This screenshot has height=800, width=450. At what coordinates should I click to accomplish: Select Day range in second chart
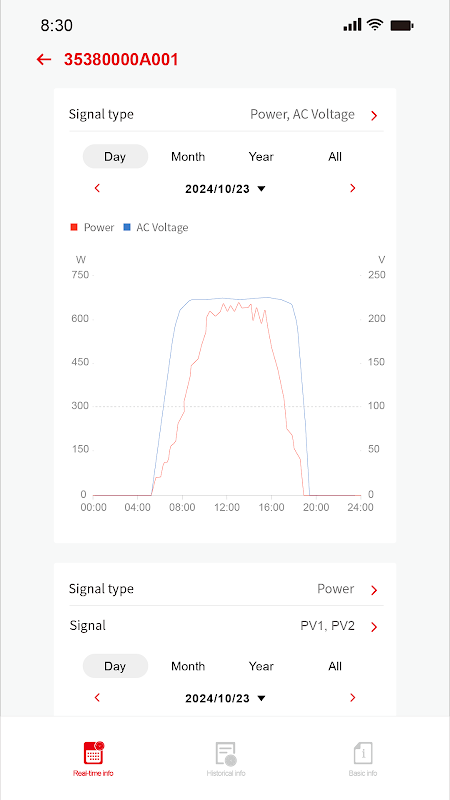point(115,666)
